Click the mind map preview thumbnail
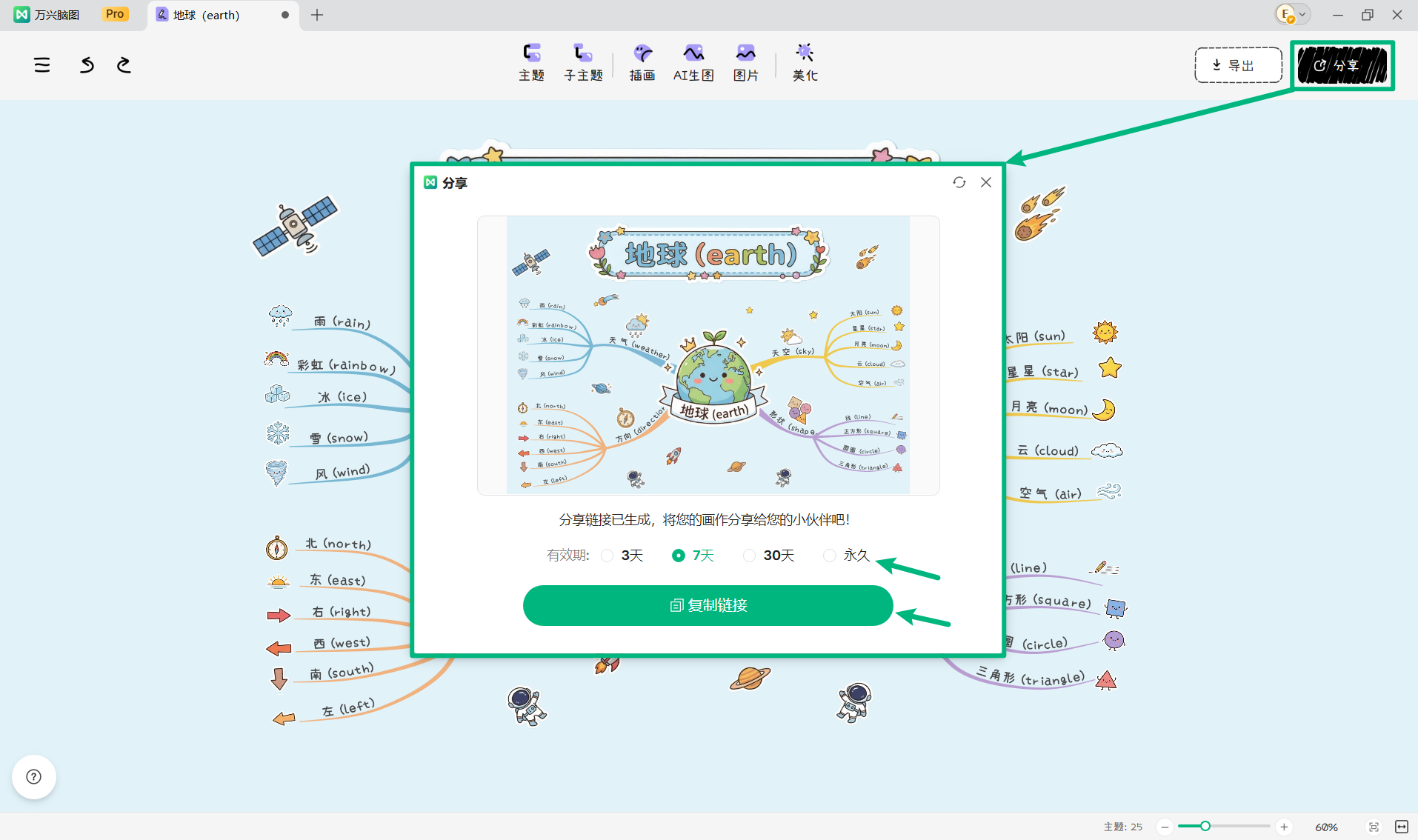 click(x=708, y=356)
